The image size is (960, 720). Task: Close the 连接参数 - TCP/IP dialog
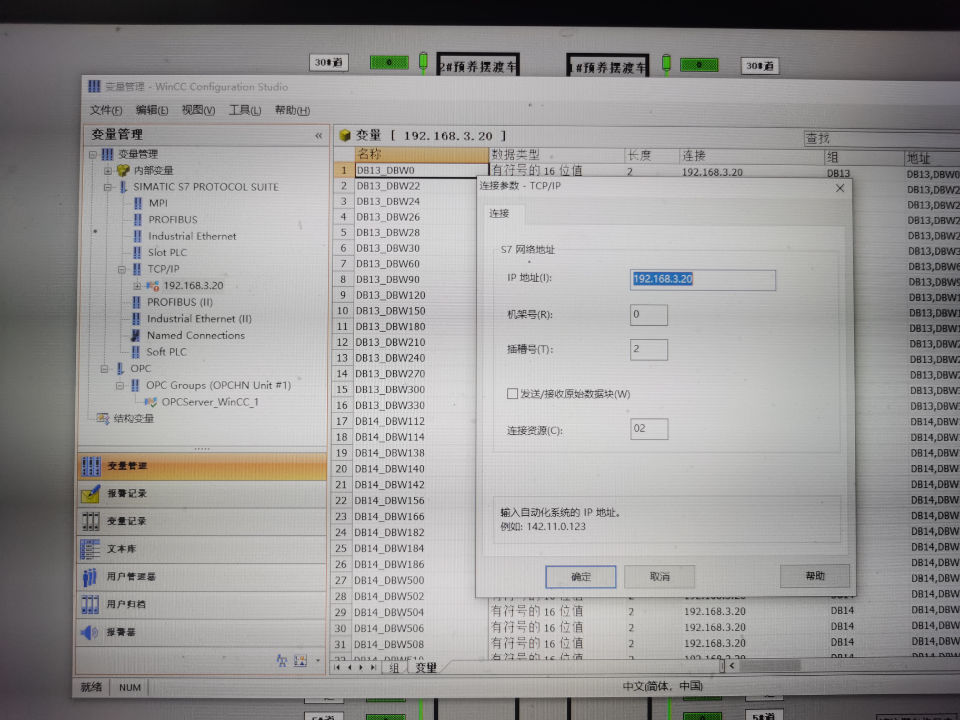pos(840,189)
